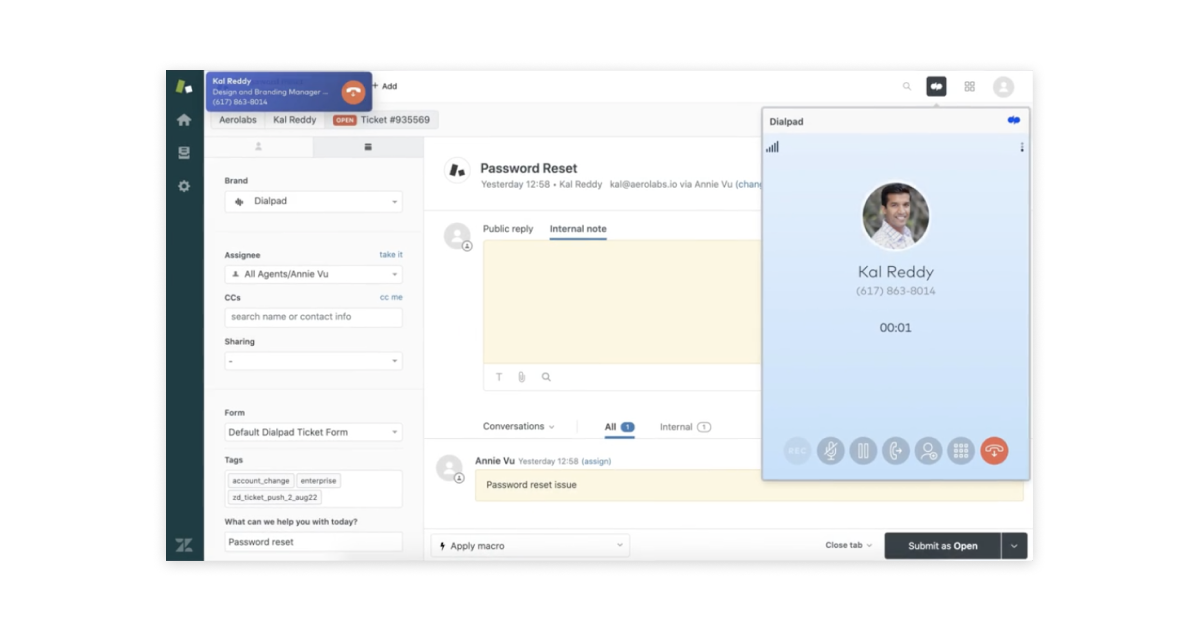
Task: Switch to the Kal Reddy tab
Action: (295, 120)
